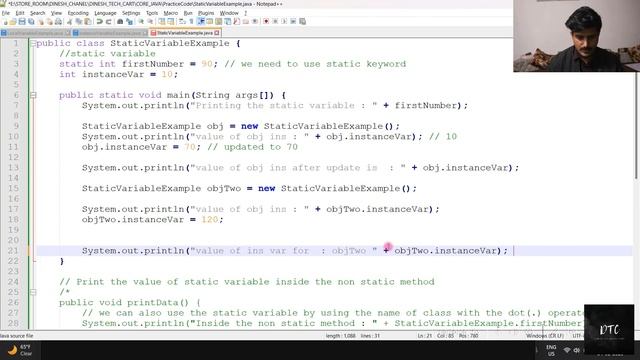This screenshot has height=360, width=640.
Task: Click the 'Ln : 21' status bar field
Action: tap(424, 336)
